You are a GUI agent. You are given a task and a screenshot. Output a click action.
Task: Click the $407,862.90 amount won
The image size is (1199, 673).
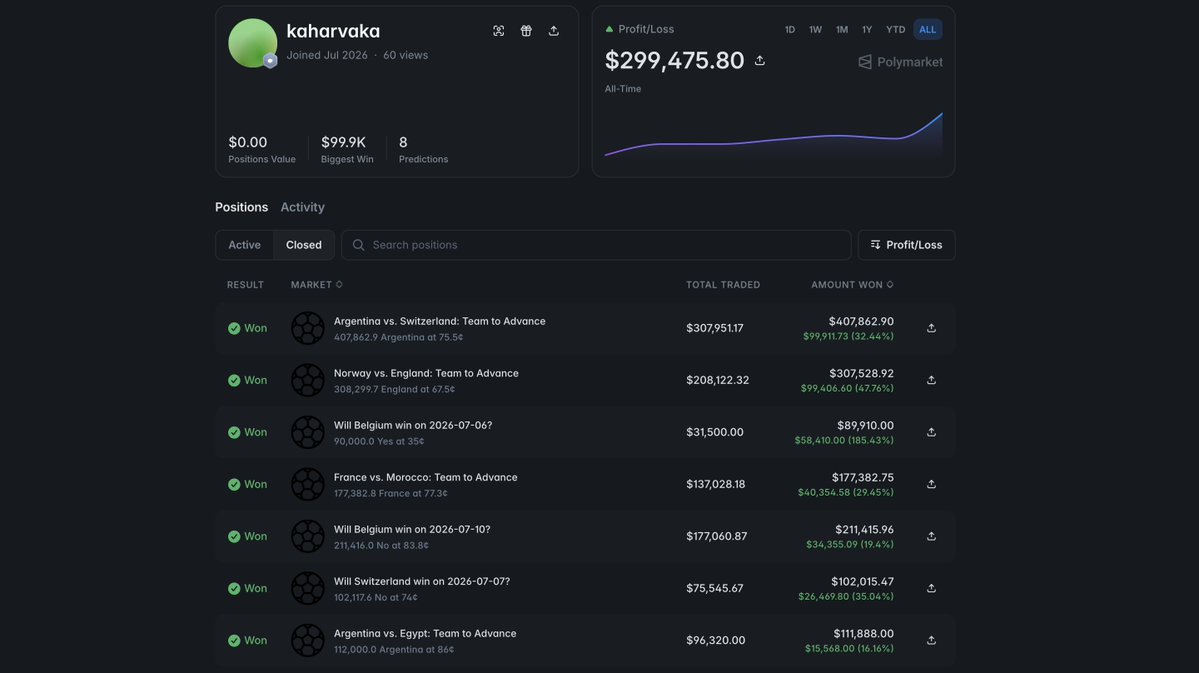861,321
